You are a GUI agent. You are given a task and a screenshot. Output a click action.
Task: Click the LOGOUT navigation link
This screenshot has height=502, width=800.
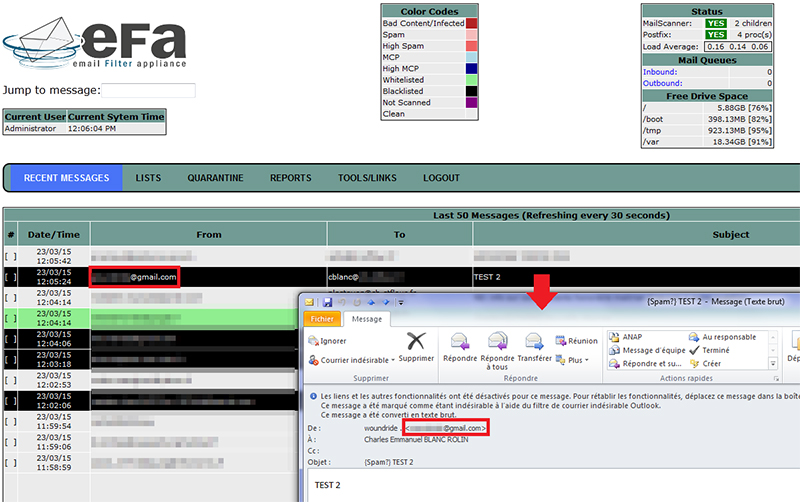(441, 178)
